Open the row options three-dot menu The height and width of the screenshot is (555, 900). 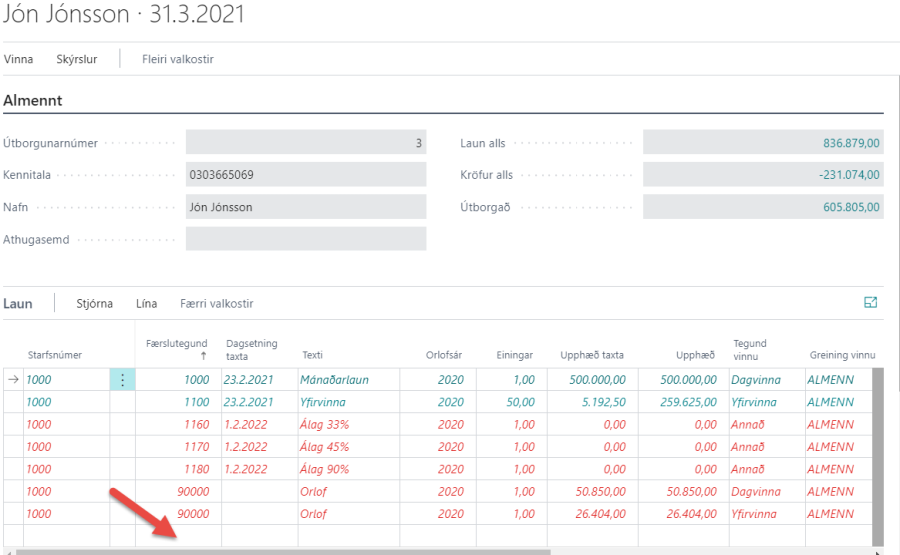[122, 380]
